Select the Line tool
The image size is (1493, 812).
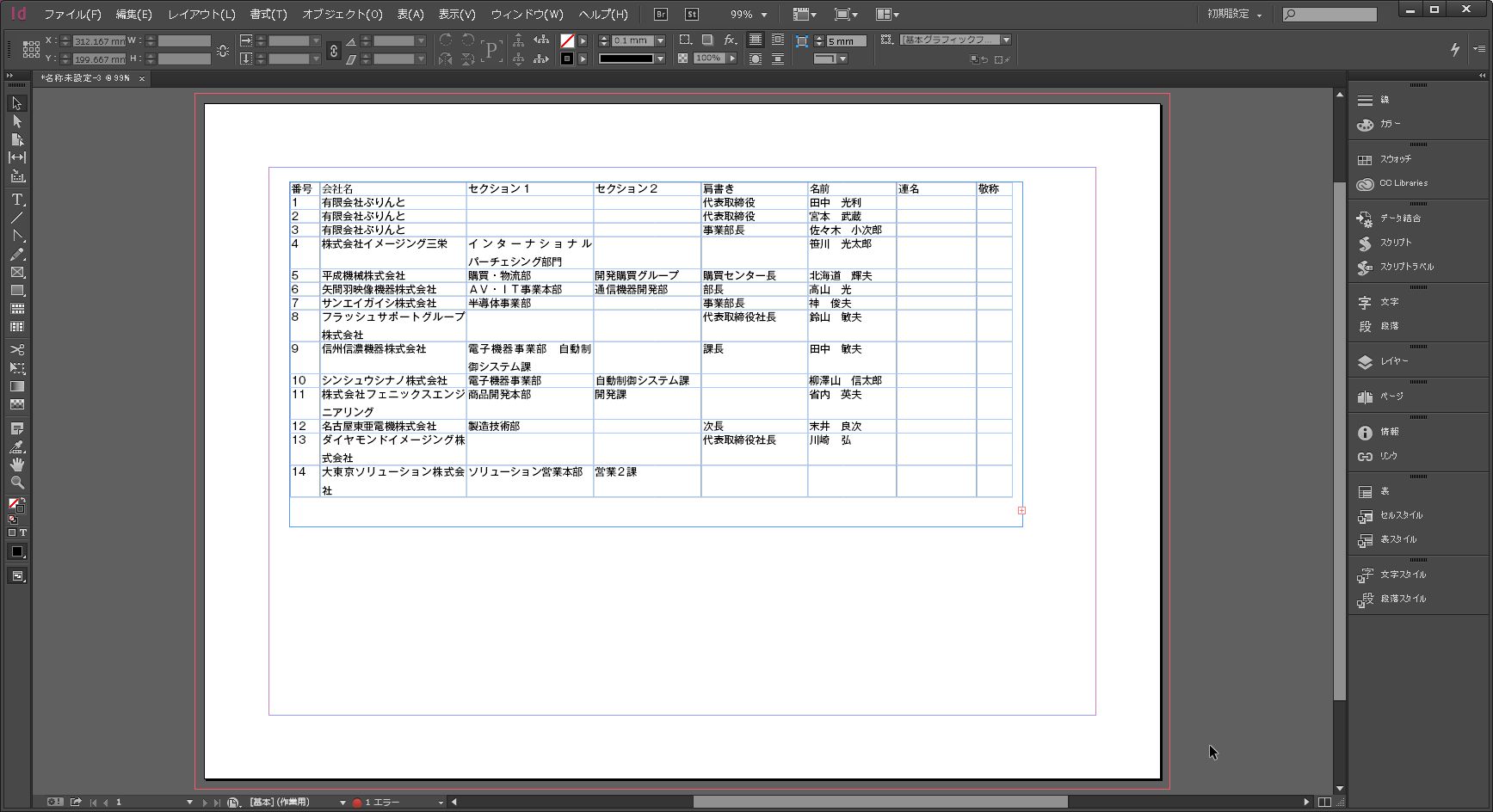(17, 218)
